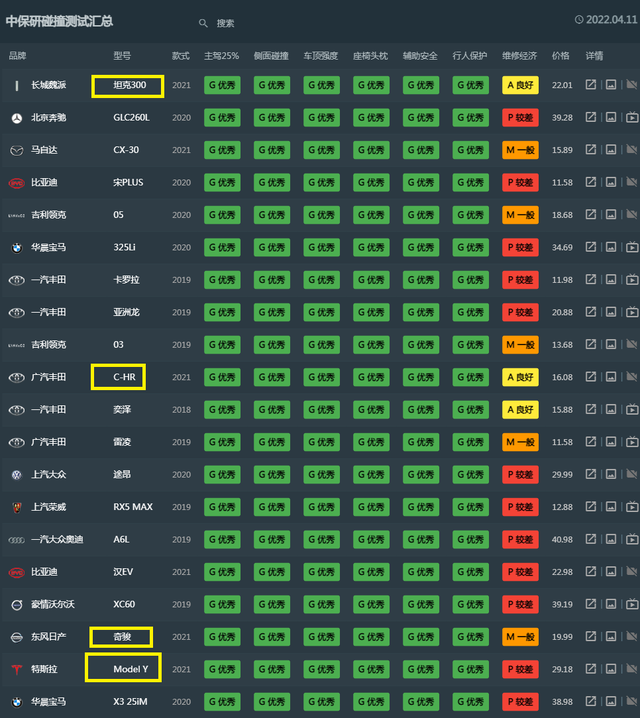The height and width of the screenshot is (718, 640).
Task: View image icon for CX-30 row
Action: pyautogui.click(x=611, y=150)
